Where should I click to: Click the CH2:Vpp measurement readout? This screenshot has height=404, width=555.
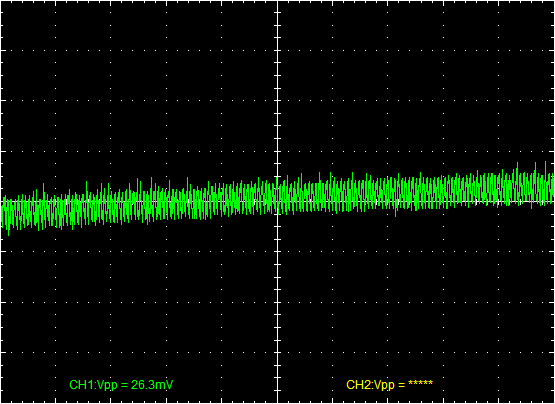pyautogui.click(x=389, y=385)
